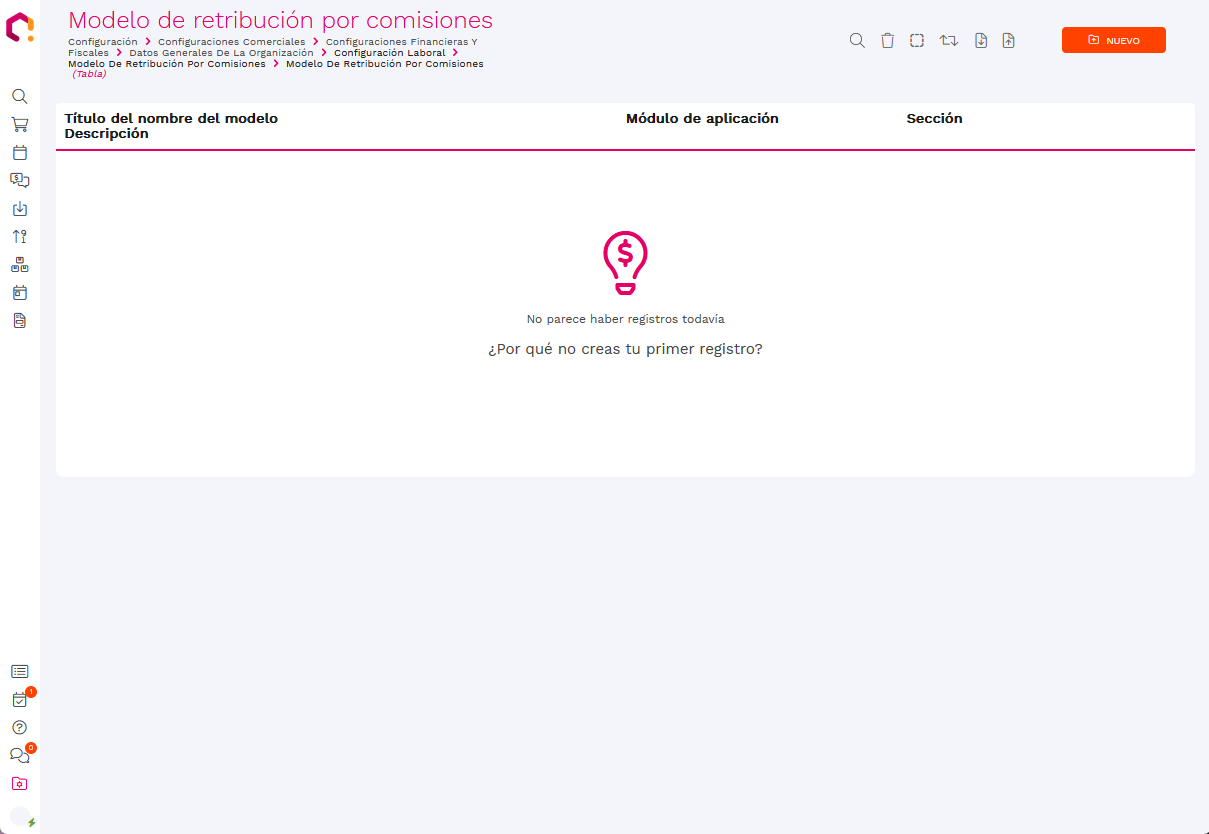The width and height of the screenshot is (1209, 834).
Task: Open the dollar chat bubbles sidebar icon
Action: click(19, 181)
